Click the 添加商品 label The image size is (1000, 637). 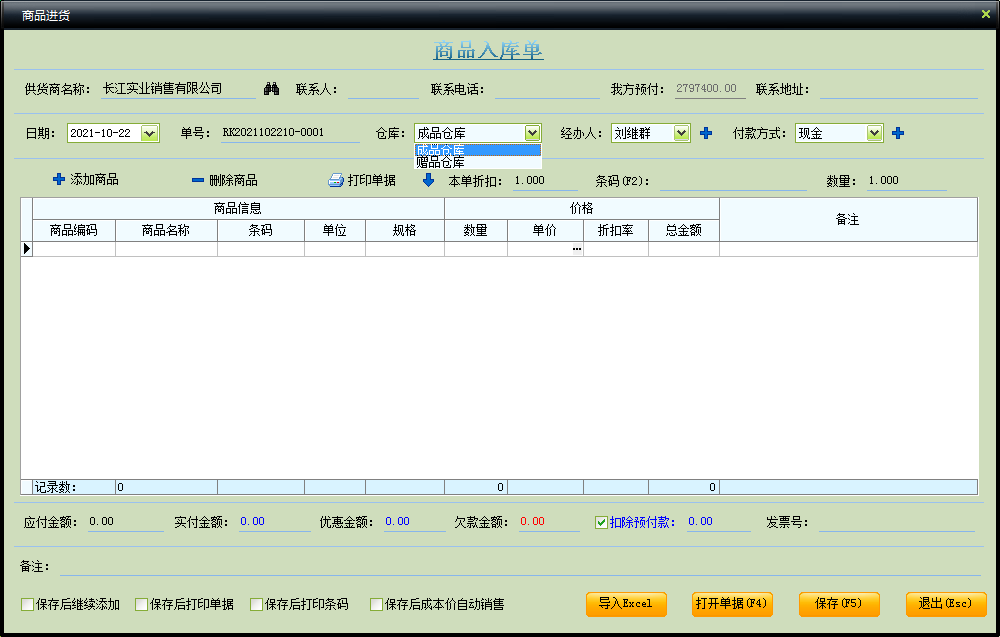[94, 179]
